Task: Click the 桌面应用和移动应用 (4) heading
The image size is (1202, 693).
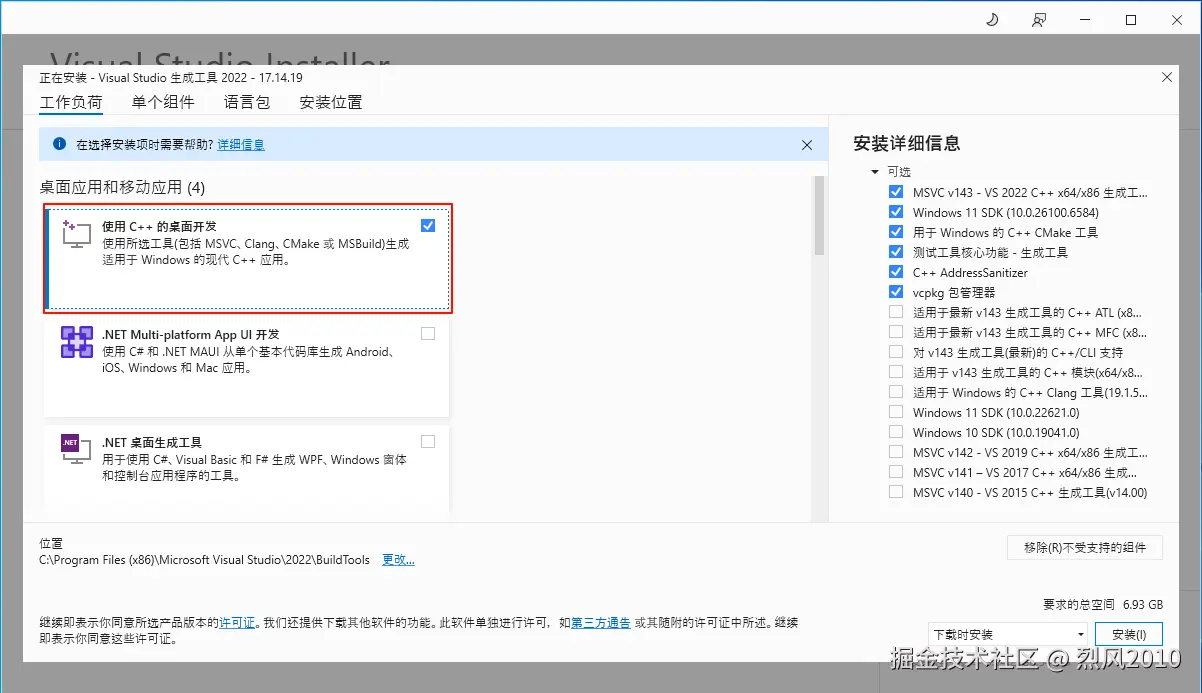Action: point(122,187)
